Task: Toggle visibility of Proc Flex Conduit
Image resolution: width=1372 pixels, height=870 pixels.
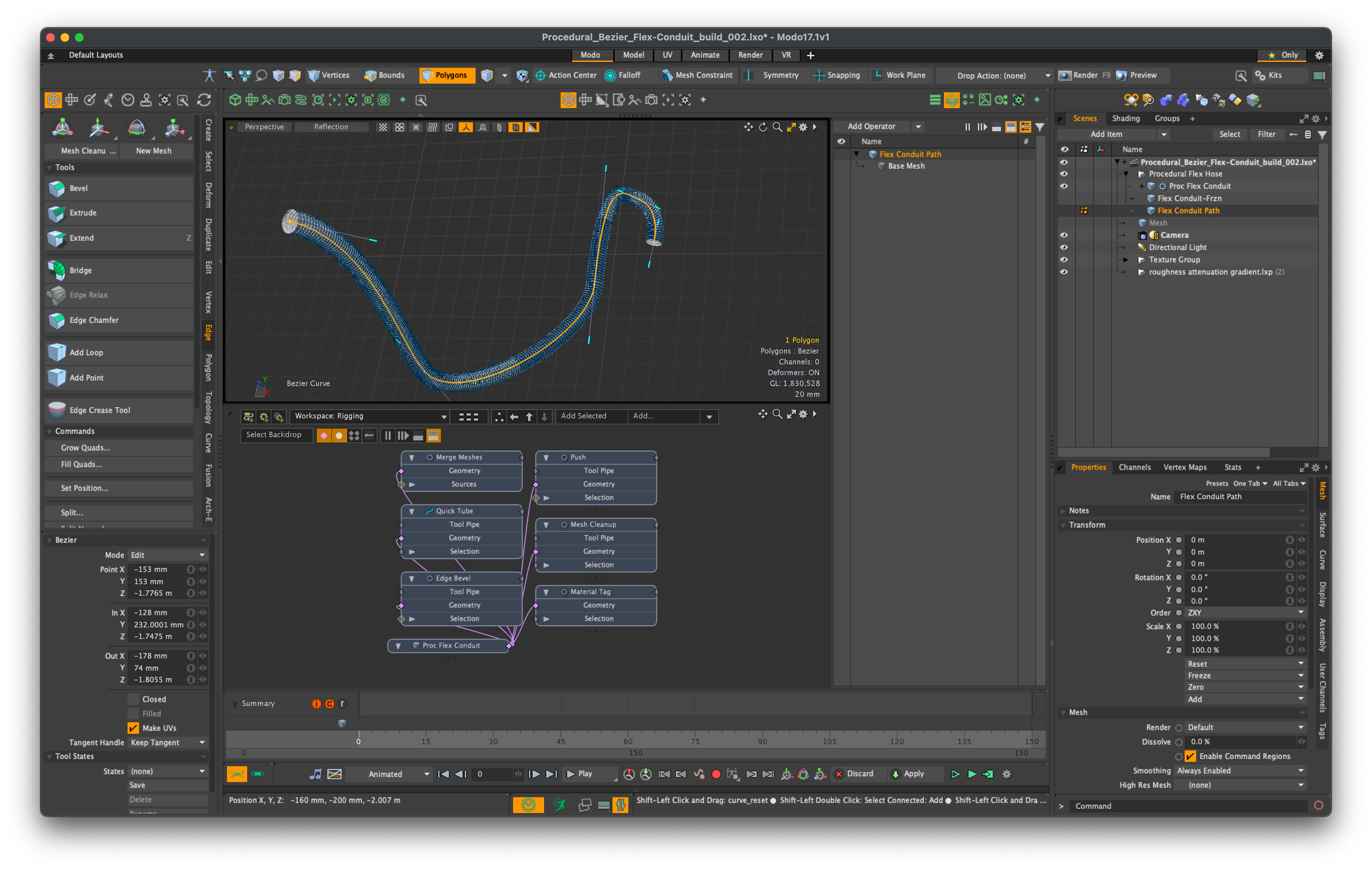Action: (x=1063, y=186)
